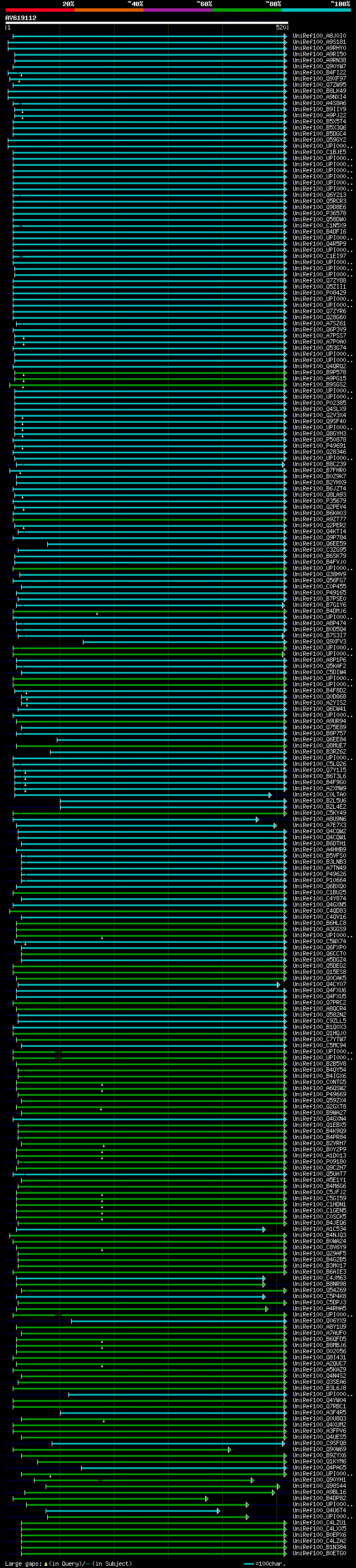Click the yellow large-gap triangle in the legend
The image size is (356, 1568).
tap(46, 1563)
